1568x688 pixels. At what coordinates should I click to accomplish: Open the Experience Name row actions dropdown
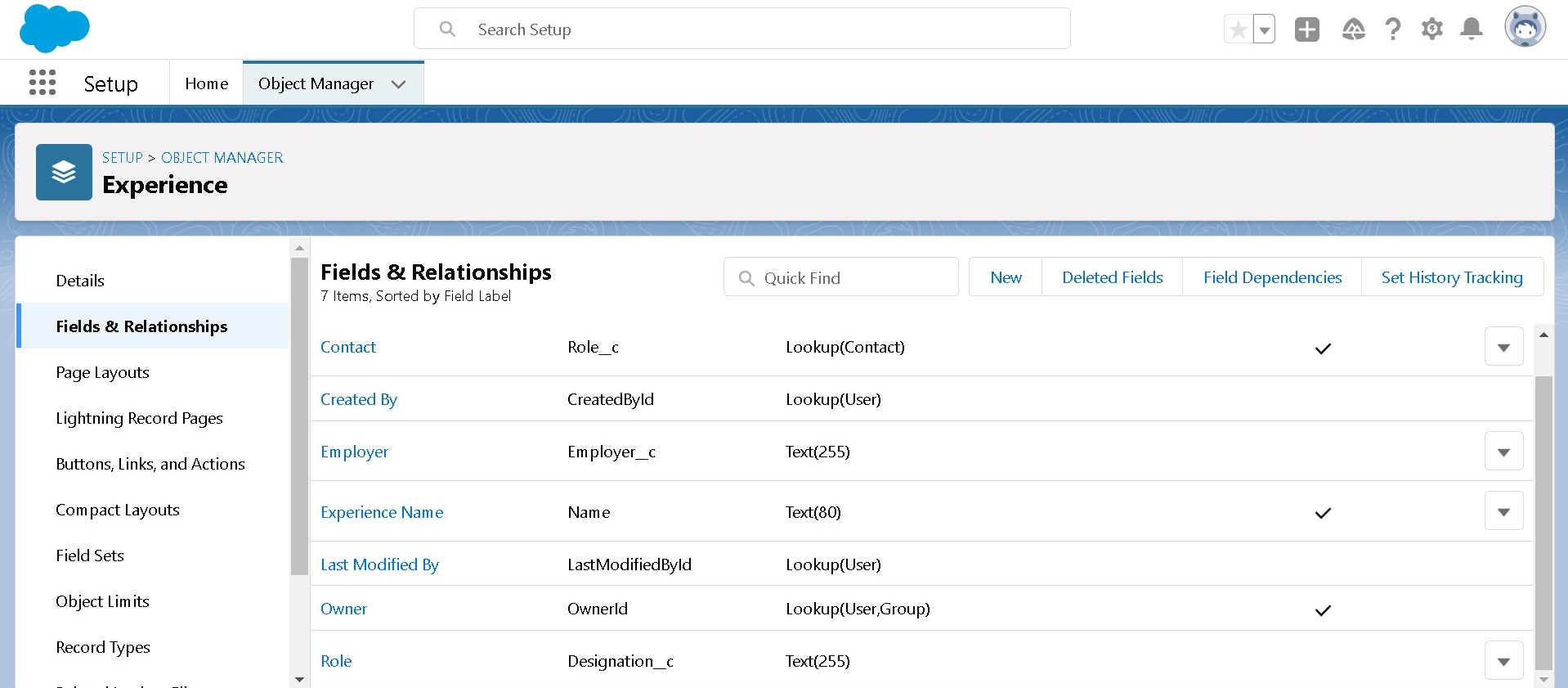(x=1503, y=511)
